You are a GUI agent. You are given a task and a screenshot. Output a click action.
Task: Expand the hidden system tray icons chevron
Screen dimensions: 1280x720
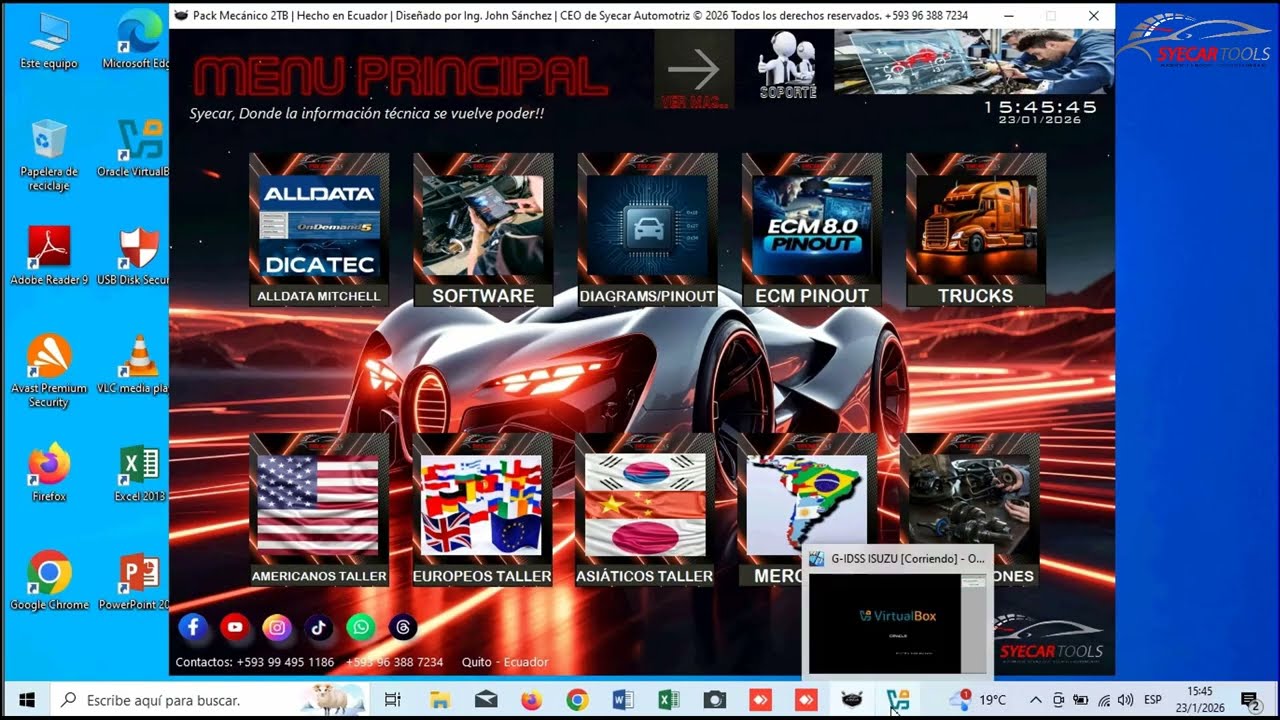tap(1035, 700)
